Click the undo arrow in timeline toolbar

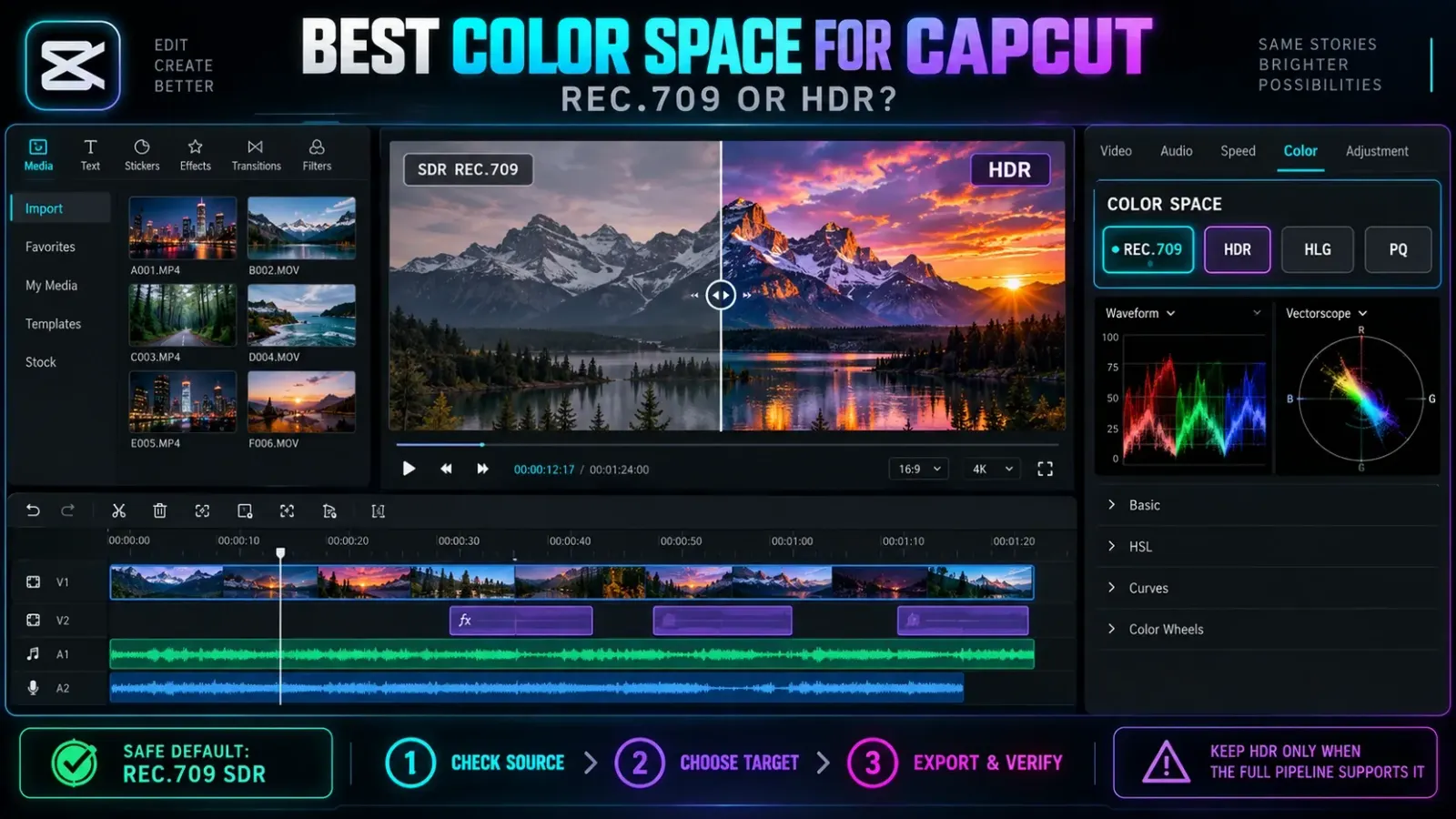tap(33, 511)
